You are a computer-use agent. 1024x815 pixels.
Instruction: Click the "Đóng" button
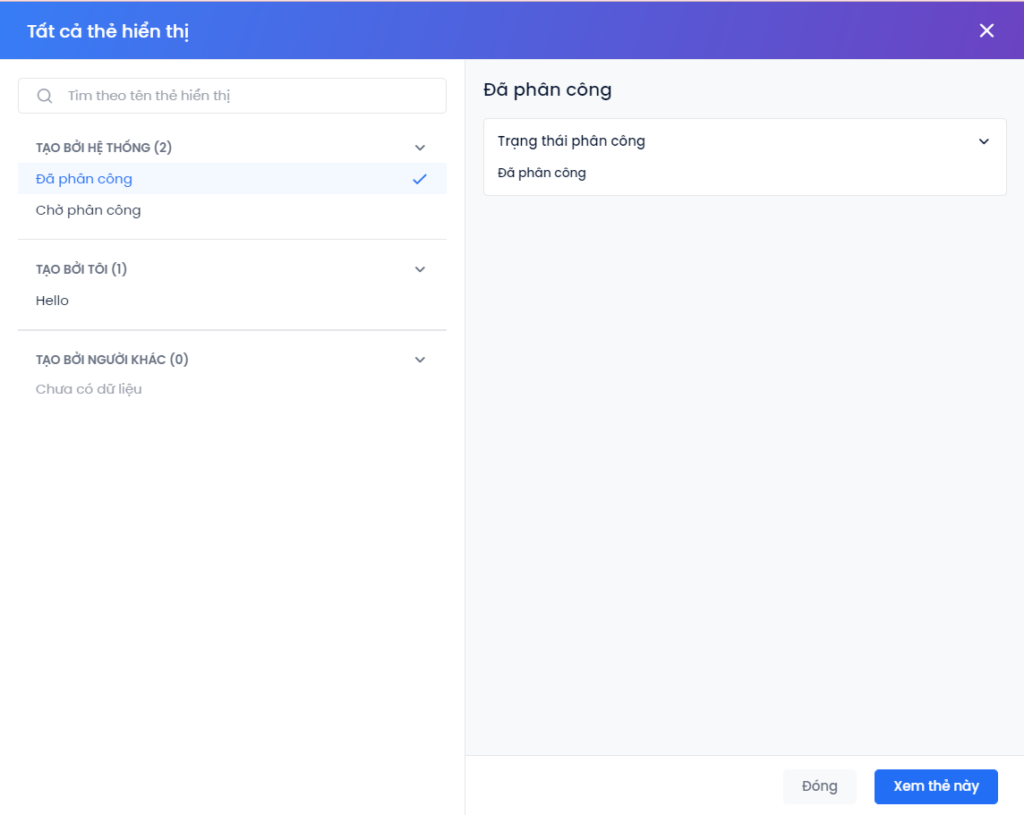(x=820, y=786)
